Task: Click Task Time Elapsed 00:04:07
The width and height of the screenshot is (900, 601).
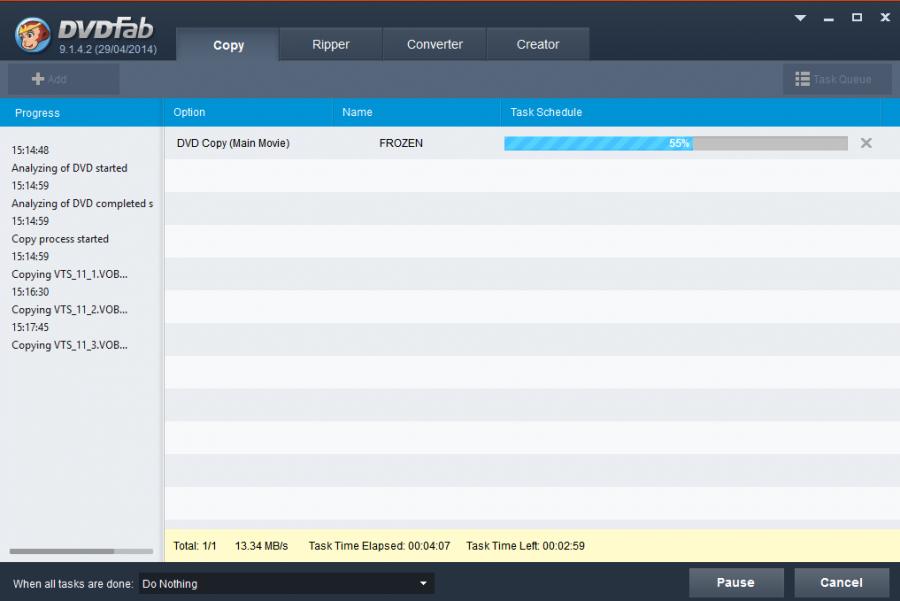Action: pyautogui.click(x=379, y=546)
